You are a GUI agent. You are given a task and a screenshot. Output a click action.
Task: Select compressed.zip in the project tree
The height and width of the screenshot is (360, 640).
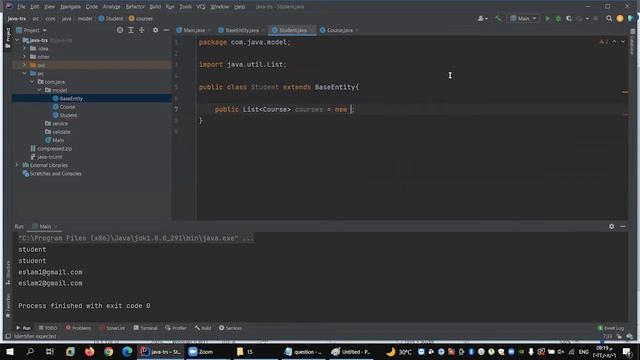coord(55,149)
